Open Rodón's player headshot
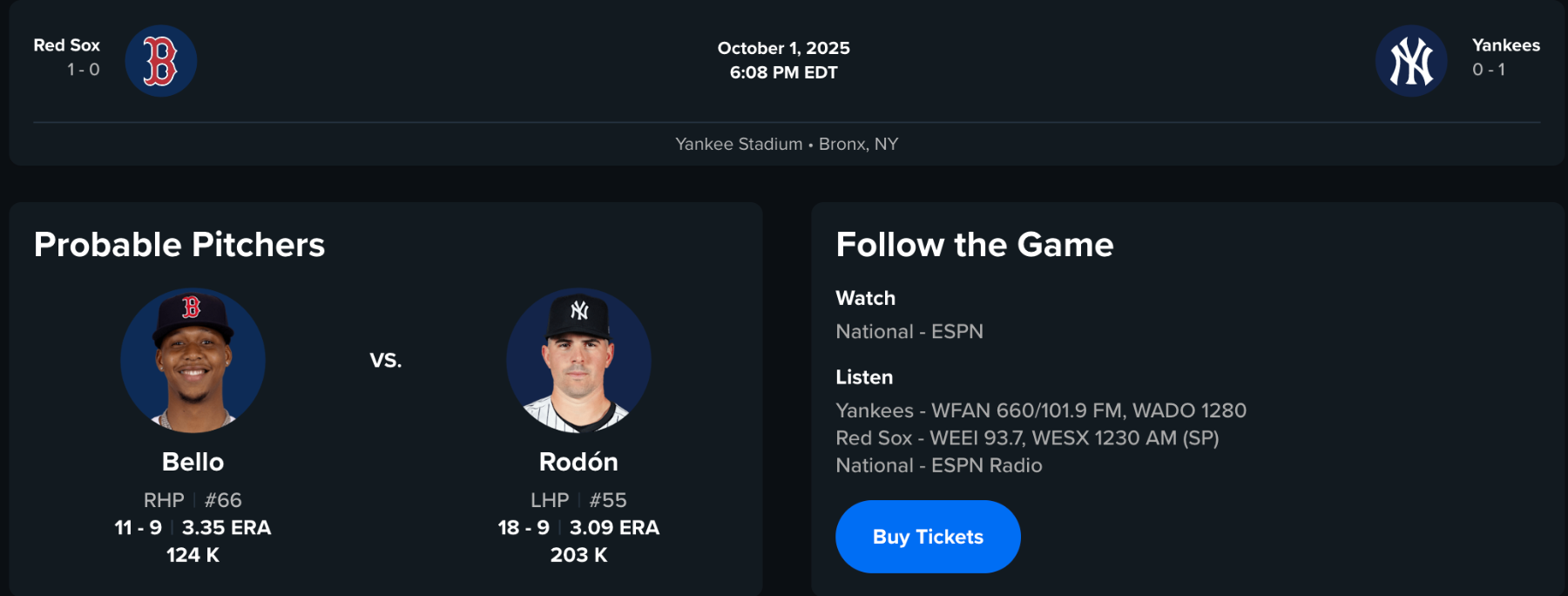Image resolution: width=1568 pixels, height=596 pixels. (x=578, y=361)
